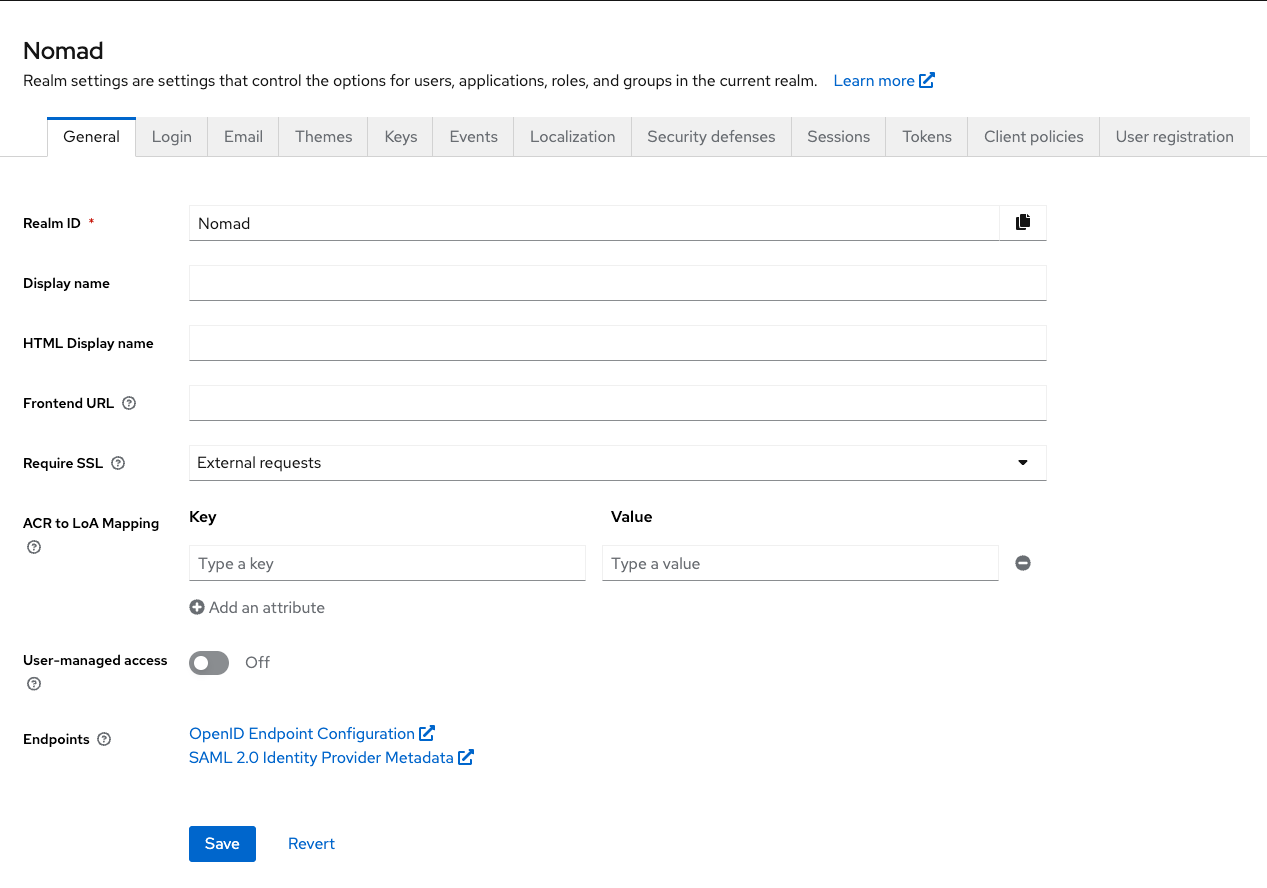Image resolution: width=1267 pixels, height=888 pixels.
Task: Switch to the Login tab
Action: coord(171,137)
